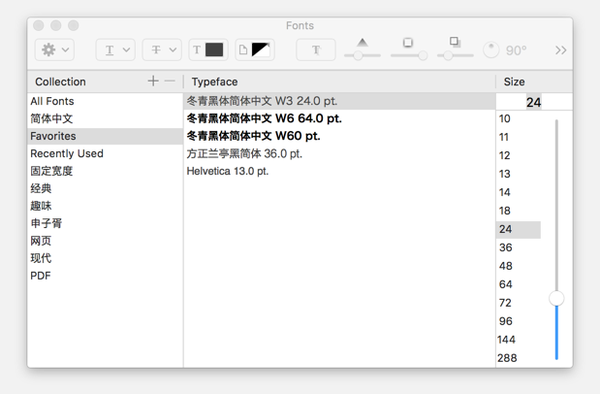Select font size 14
The image size is (600, 394).
[x=518, y=192]
